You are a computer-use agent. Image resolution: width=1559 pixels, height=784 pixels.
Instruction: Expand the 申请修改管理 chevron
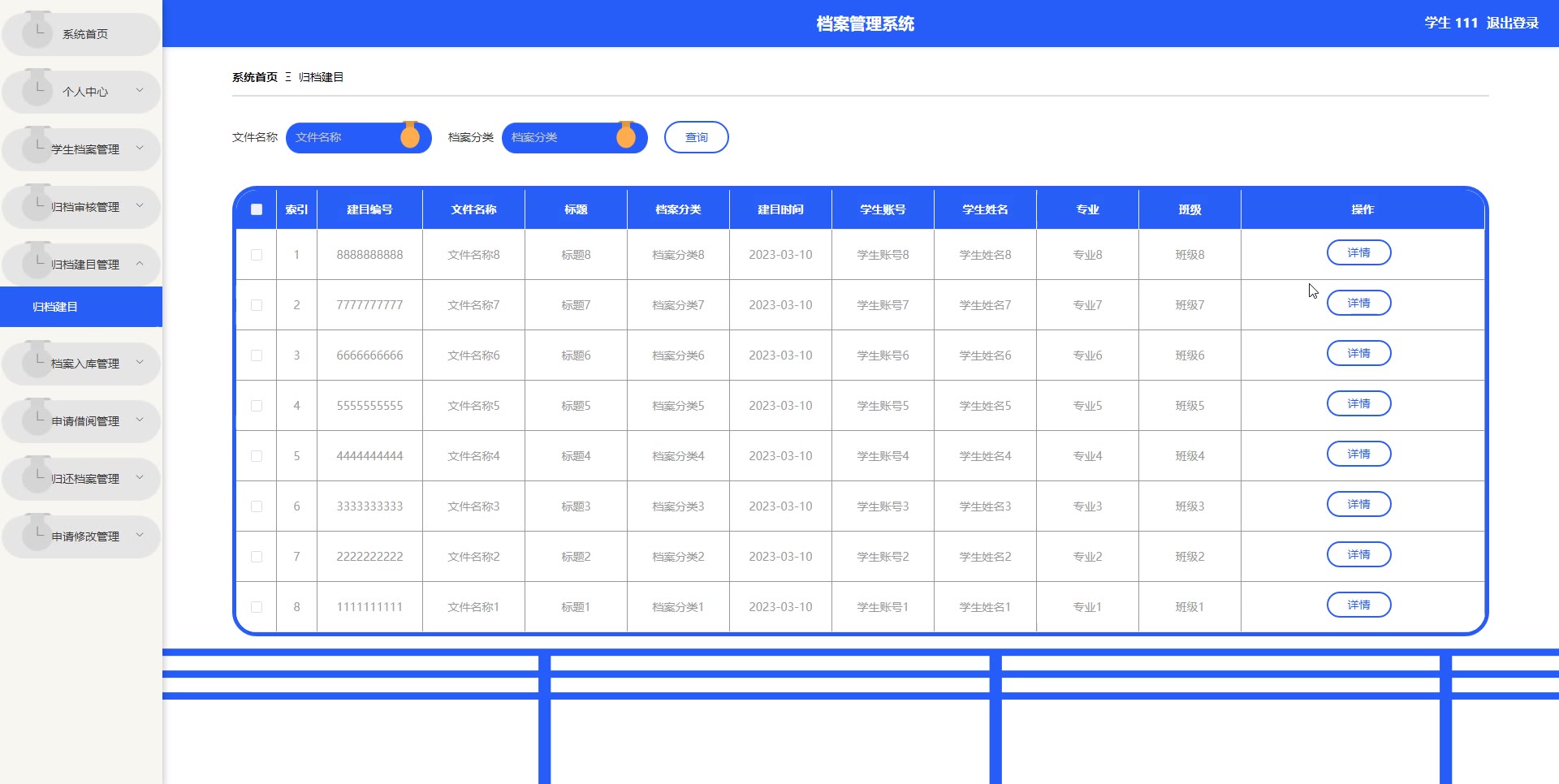coord(140,535)
